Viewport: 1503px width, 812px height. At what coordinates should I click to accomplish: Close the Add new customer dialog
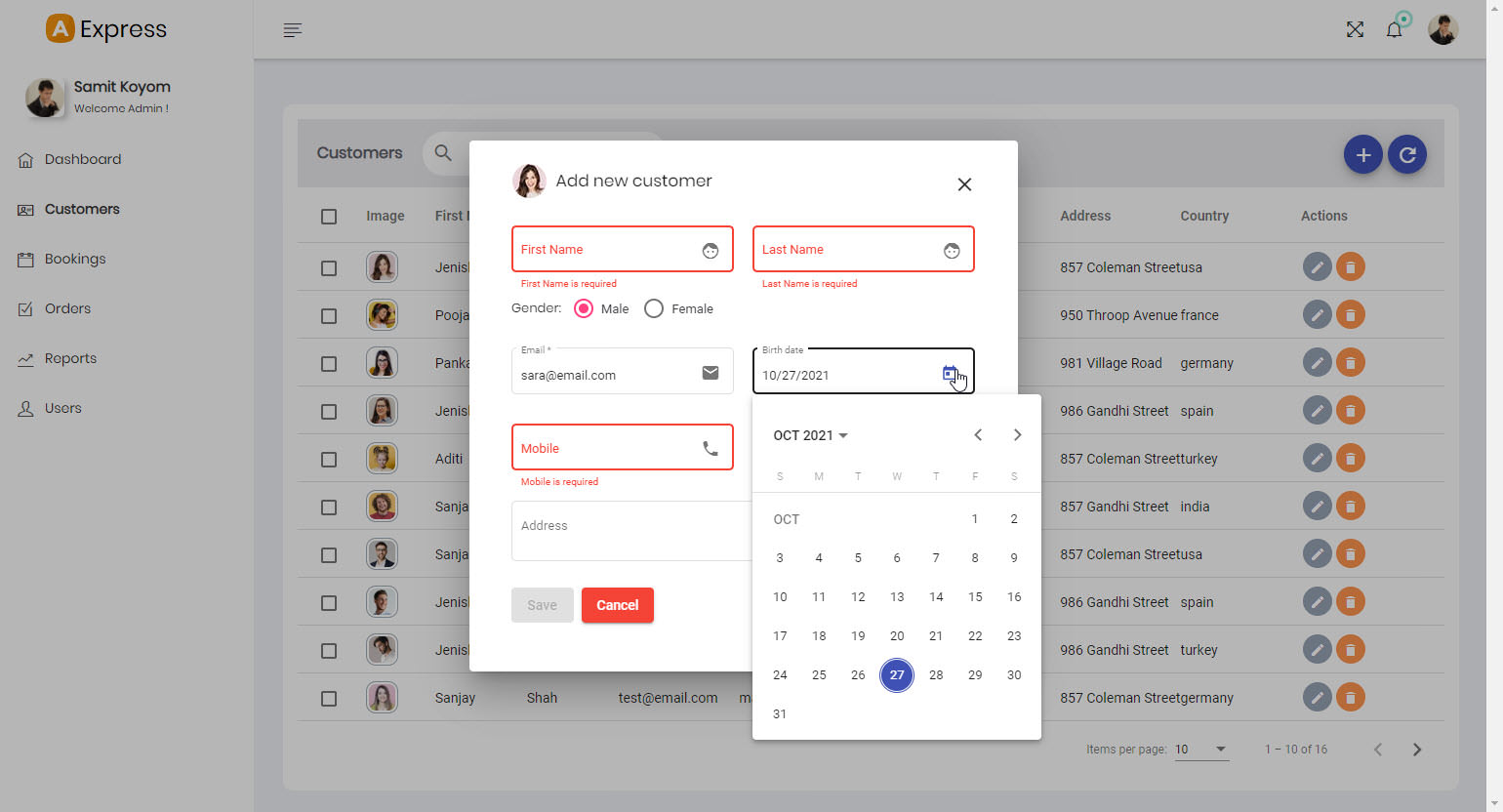pyautogui.click(x=964, y=184)
